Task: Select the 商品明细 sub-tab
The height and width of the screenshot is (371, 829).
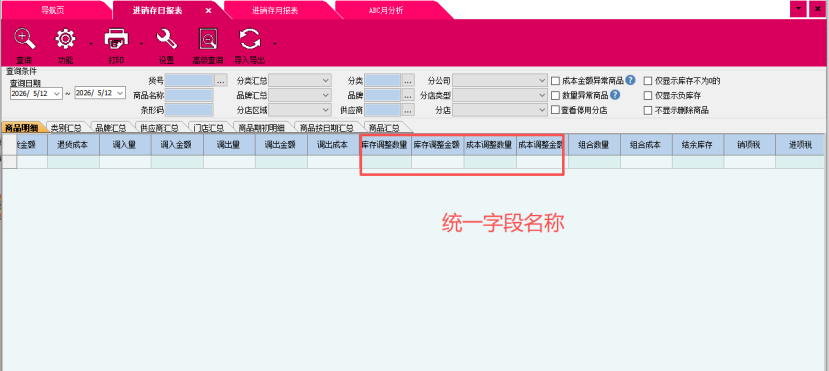Action: click(x=21, y=127)
